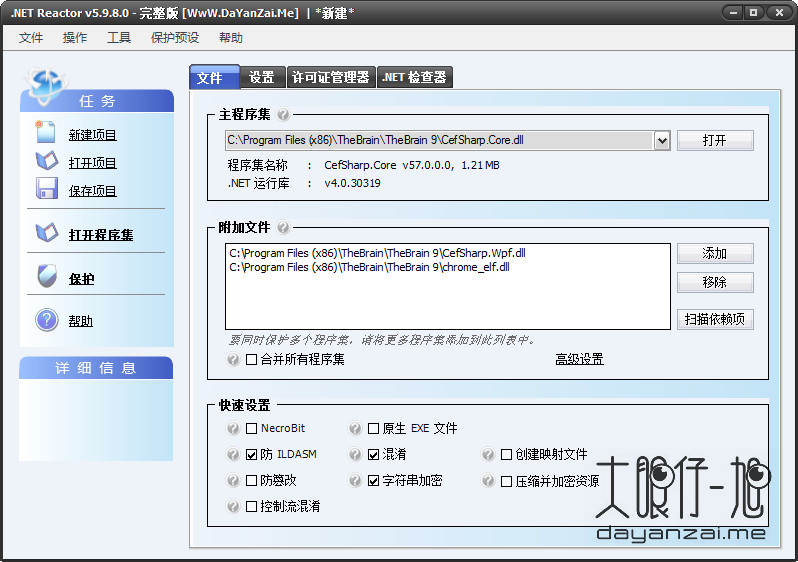Screen dimensions: 798x562
Task: Click help icon beside 创建映射文件
Action: pyautogui.click(x=488, y=454)
